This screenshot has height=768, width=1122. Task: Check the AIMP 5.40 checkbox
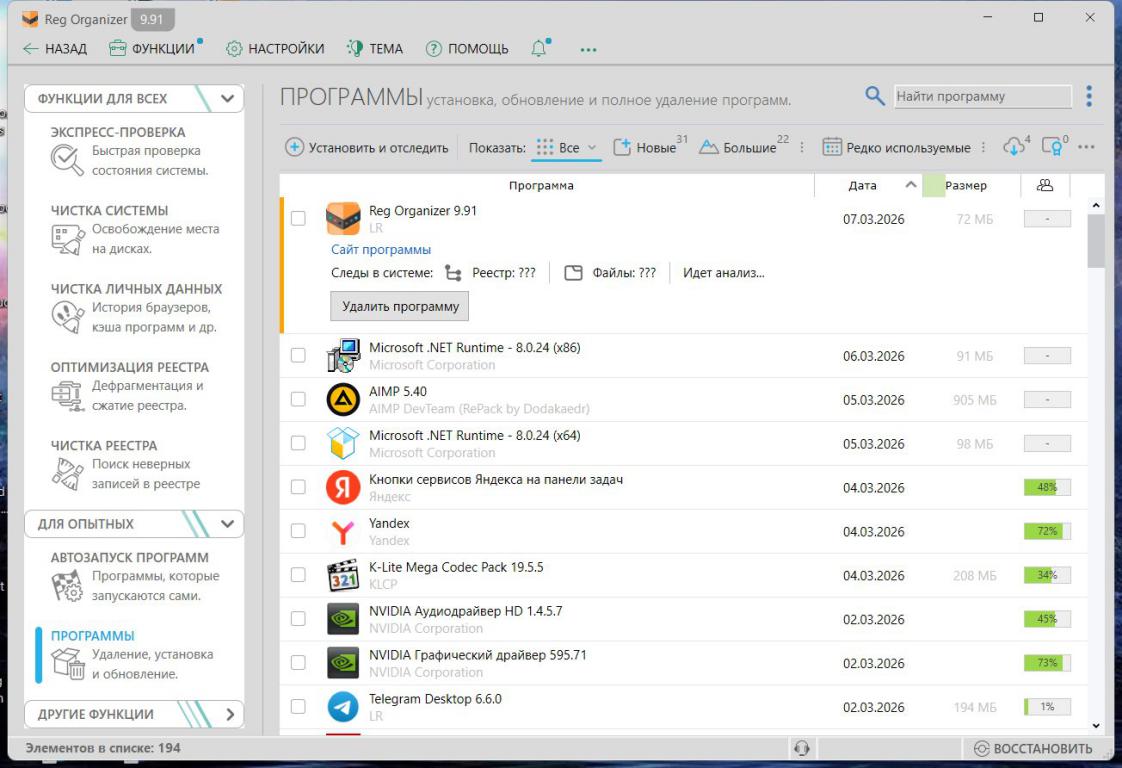[x=298, y=400]
